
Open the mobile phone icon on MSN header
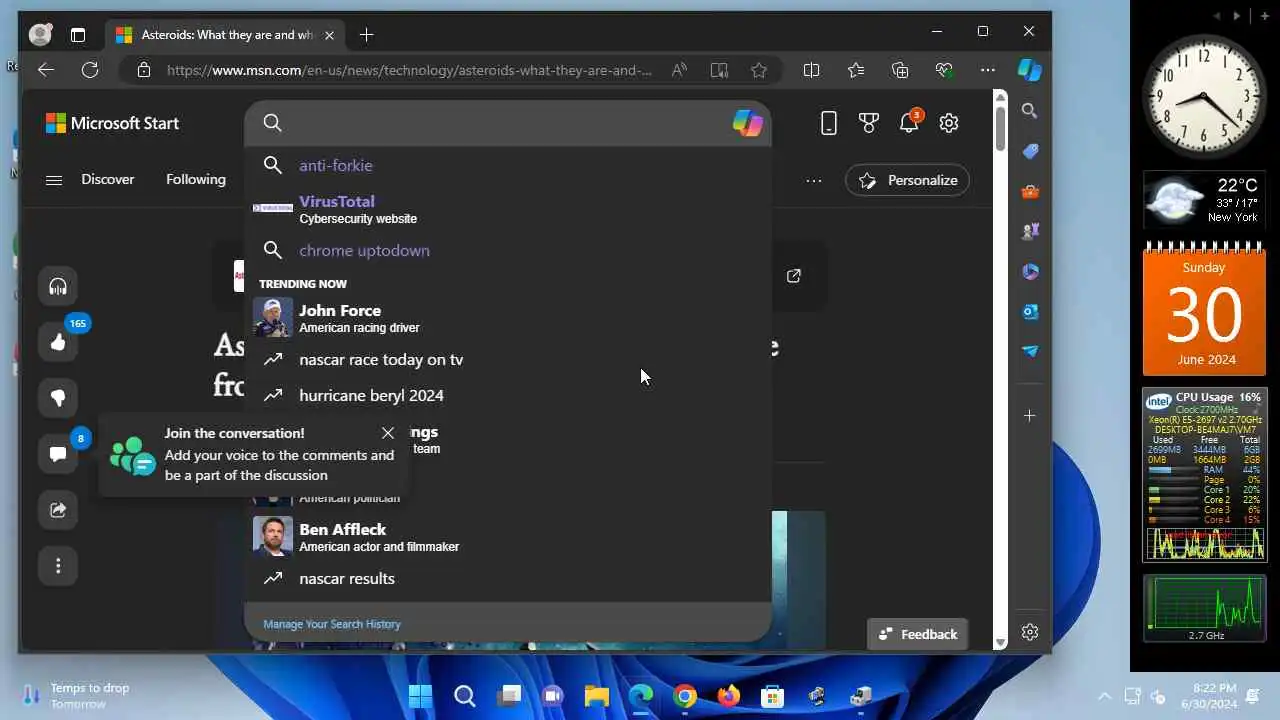click(828, 123)
